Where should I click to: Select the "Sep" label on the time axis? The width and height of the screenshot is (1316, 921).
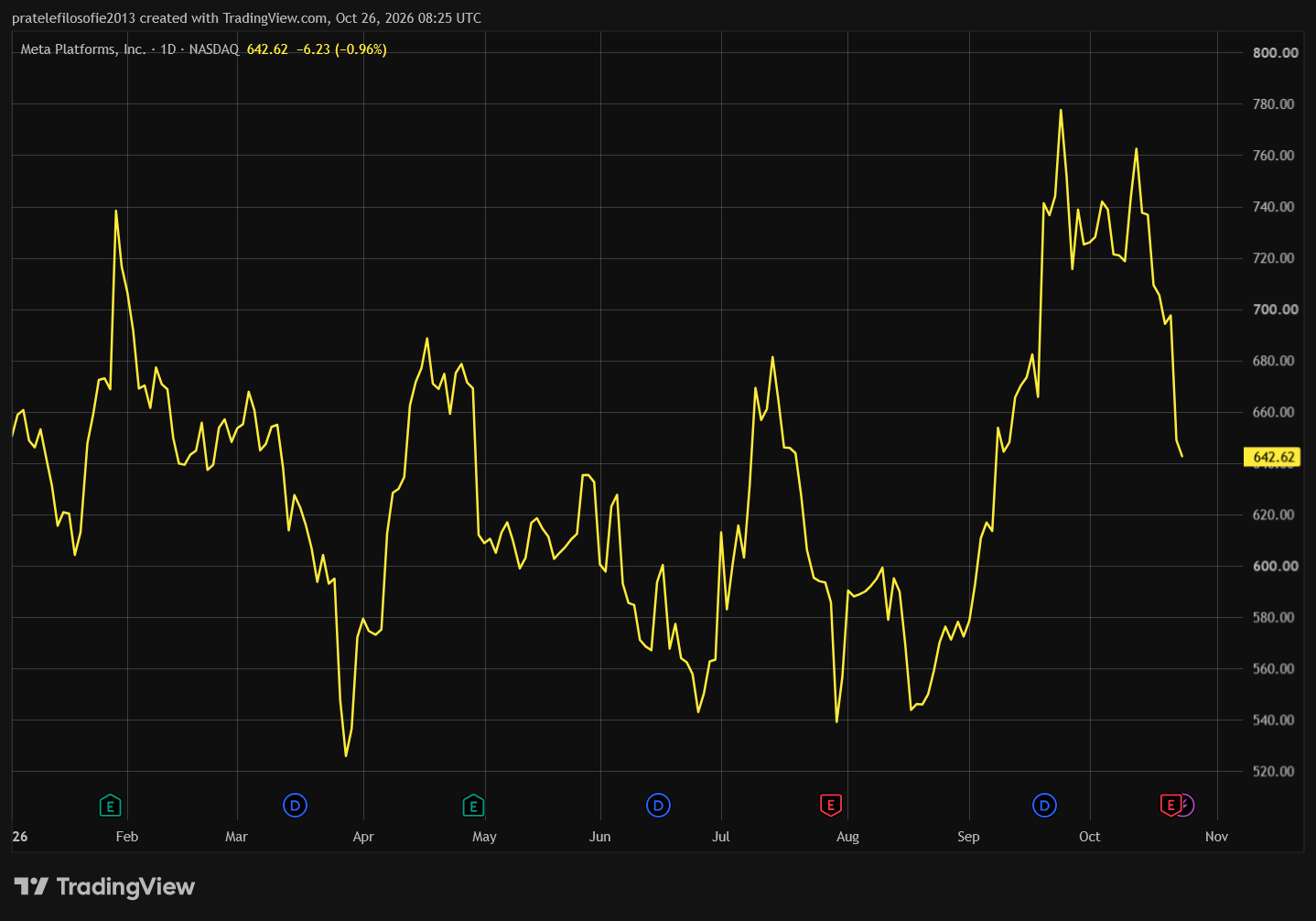point(968,837)
